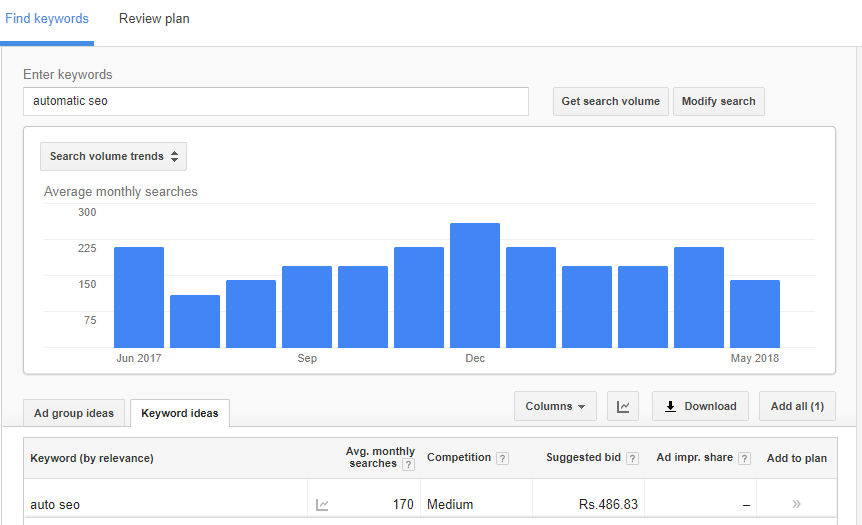Image resolution: width=862 pixels, height=525 pixels.
Task: Click the December bar in chart
Action: [x=475, y=285]
